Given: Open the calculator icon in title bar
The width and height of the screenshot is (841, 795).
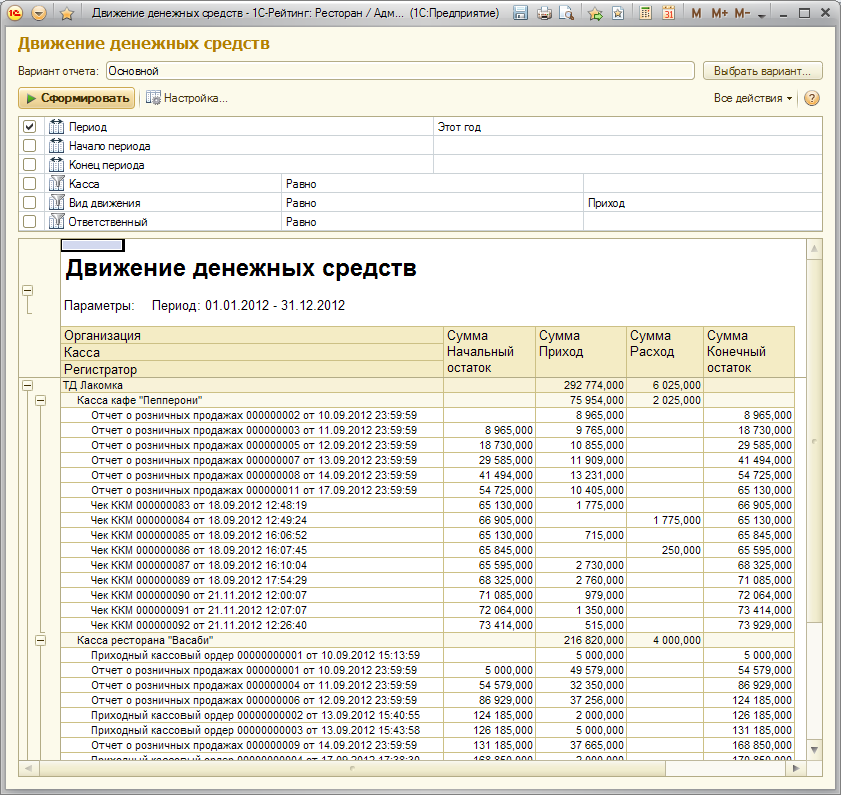Looking at the screenshot, I should pos(646,14).
